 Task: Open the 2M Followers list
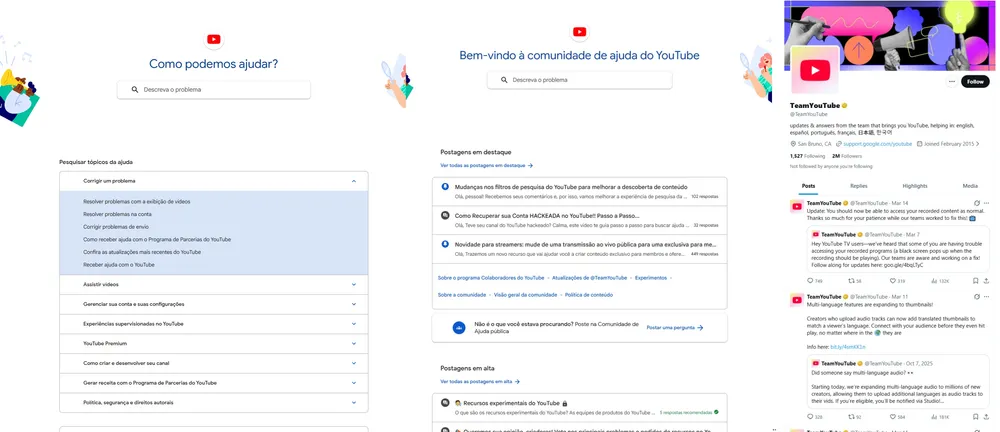click(x=846, y=156)
